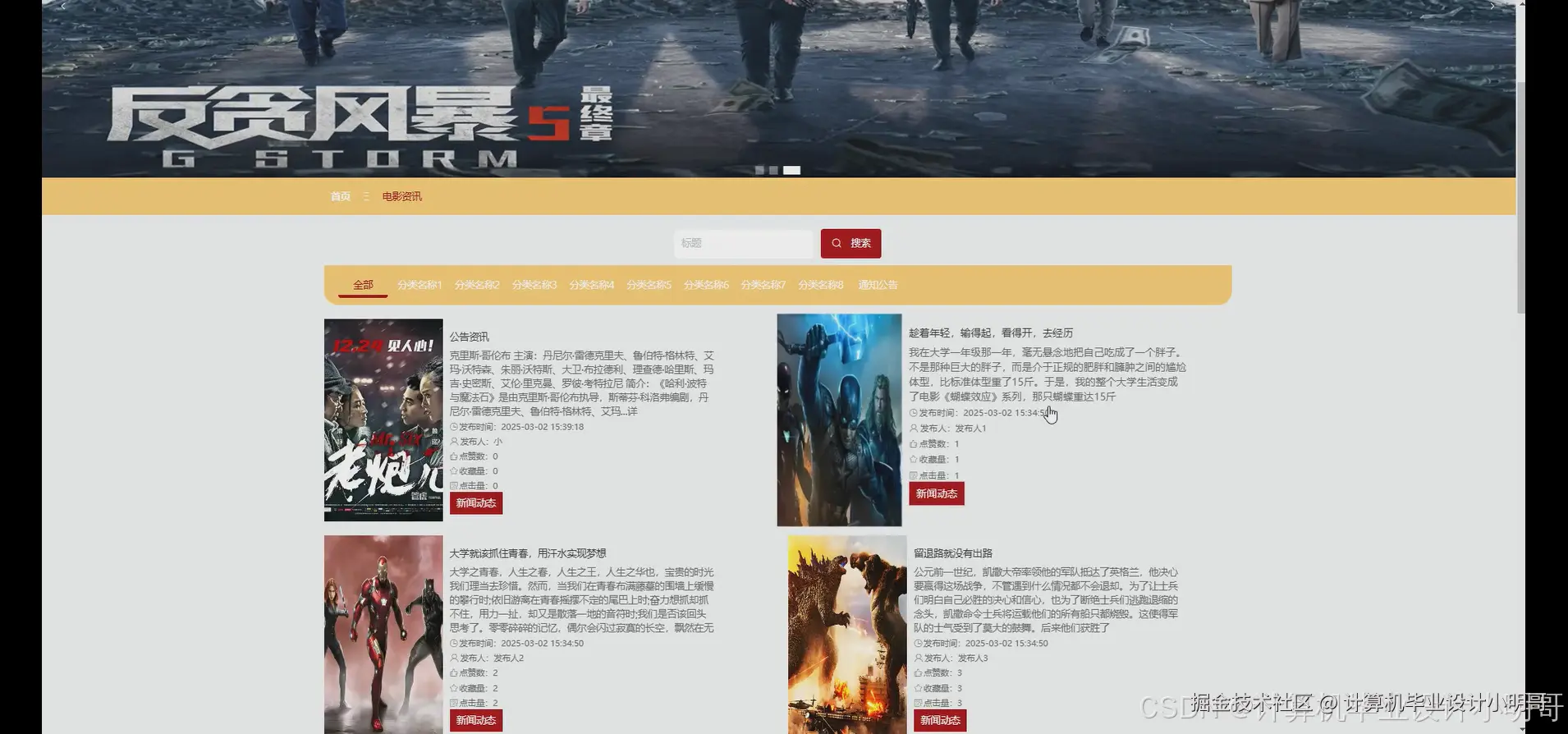Click the 电影资讯 breadcrumb link
This screenshot has height=734, width=1568.
(x=402, y=196)
